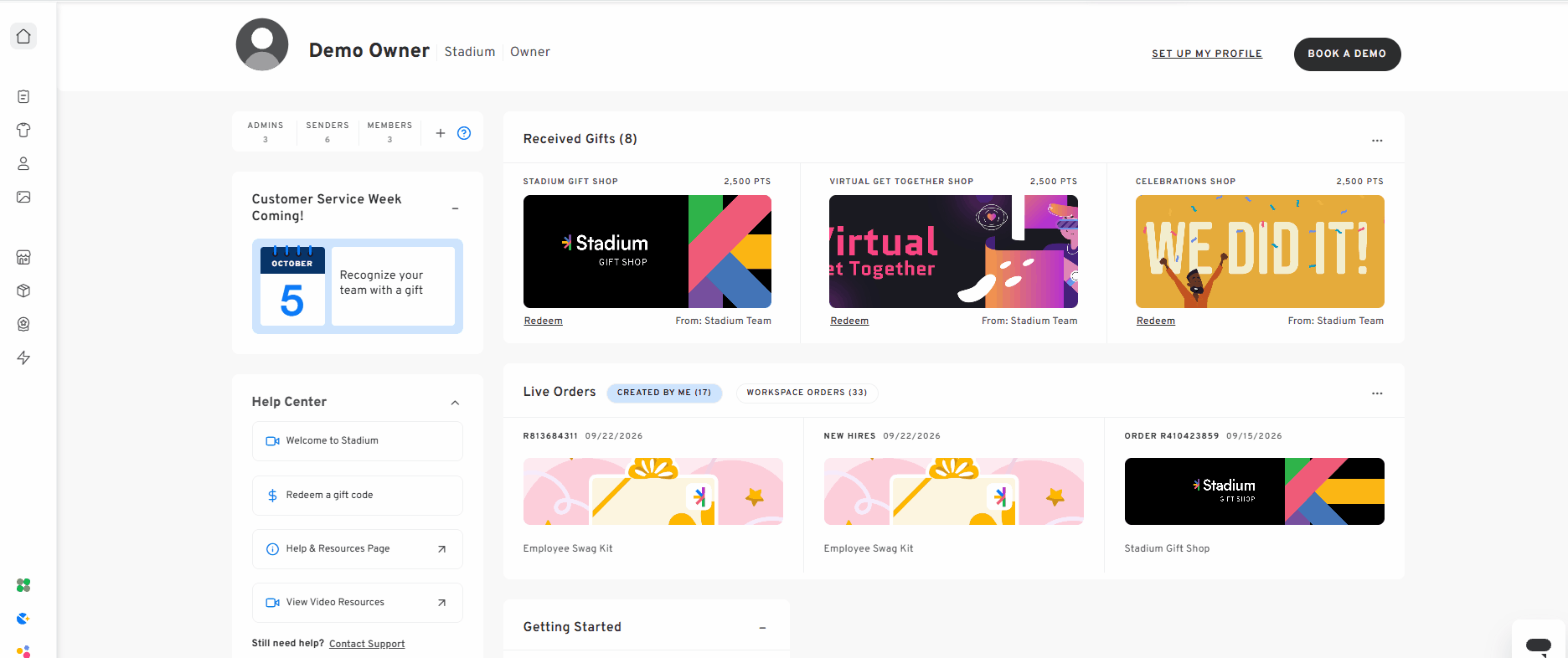Viewport: 1568px width, 658px height.
Task: Open the t-shirt icon in the sidebar
Action: click(23, 130)
